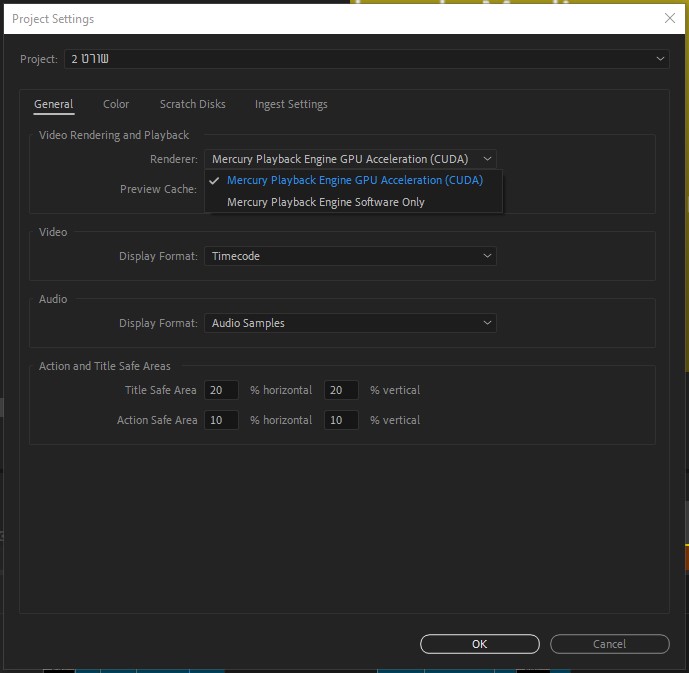689x673 pixels.
Task: Click the Project Settings title bar
Action: 300,18
